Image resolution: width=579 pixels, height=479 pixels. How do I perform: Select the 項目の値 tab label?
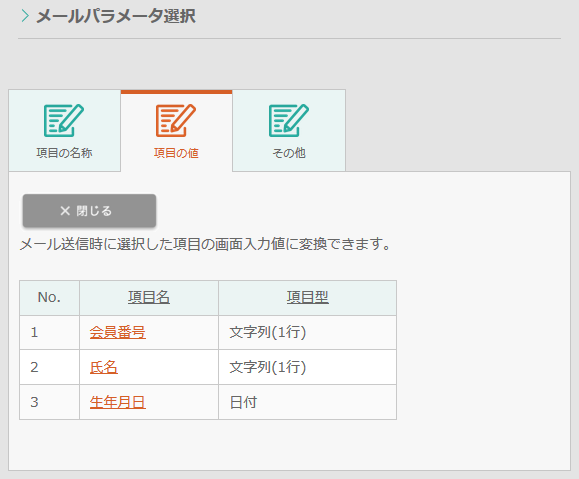[176, 153]
